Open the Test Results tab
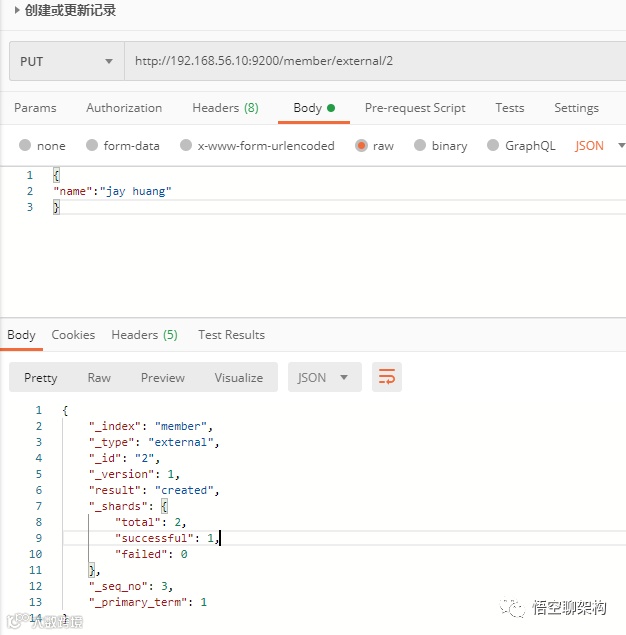The width and height of the screenshot is (626, 635). [232, 335]
